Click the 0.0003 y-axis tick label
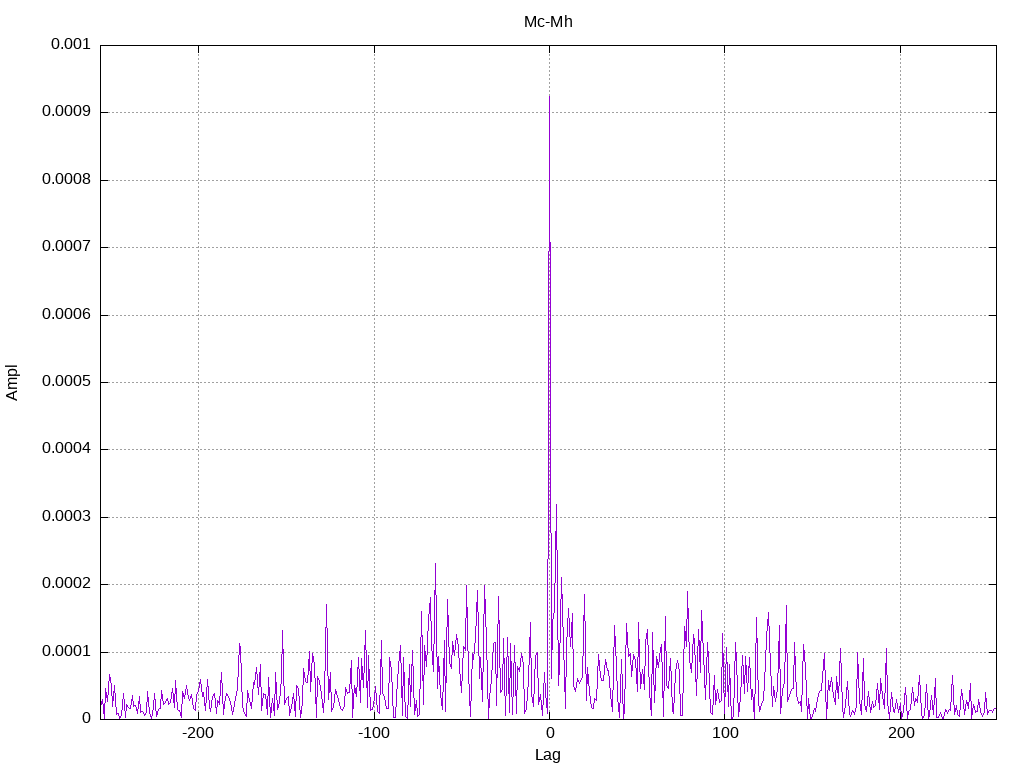 (x=66, y=517)
